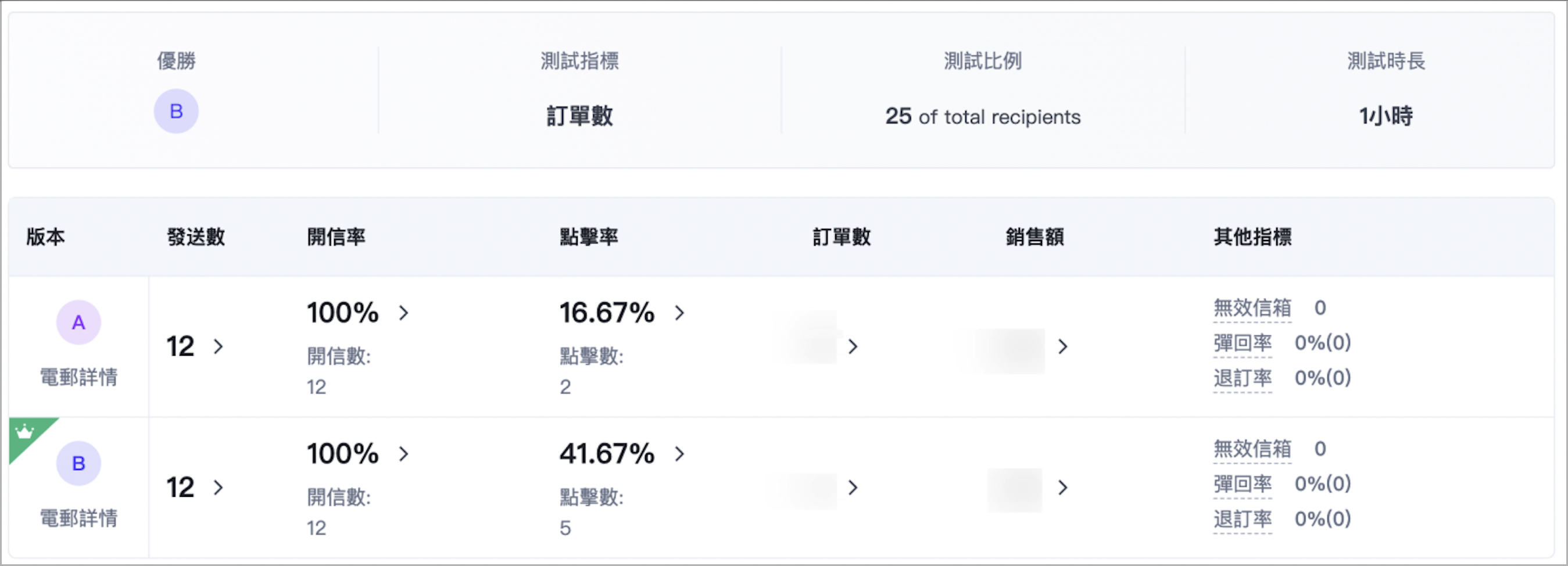Open version B 41.67% click rate details
This screenshot has width=1568, height=566.
coord(679,453)
